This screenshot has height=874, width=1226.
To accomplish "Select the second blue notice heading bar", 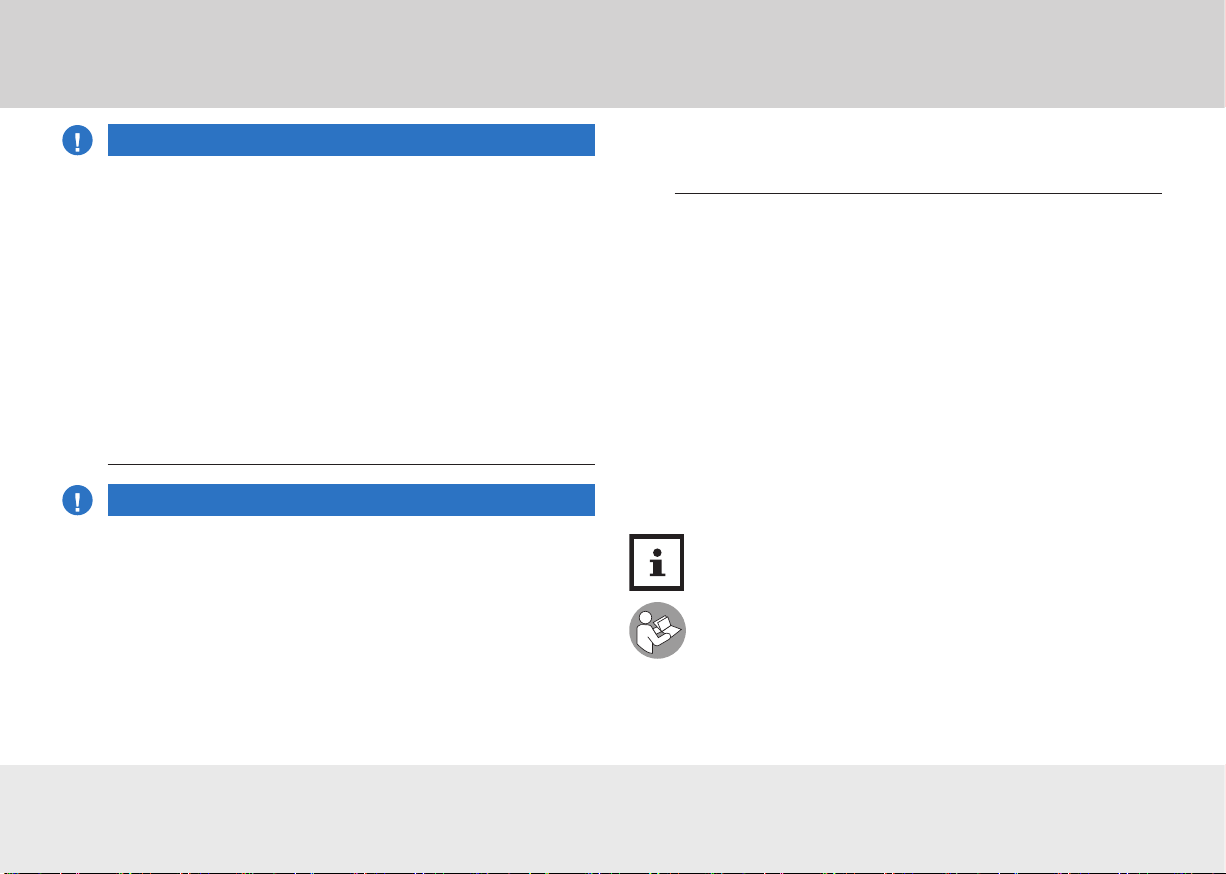I will pos(351,500).
